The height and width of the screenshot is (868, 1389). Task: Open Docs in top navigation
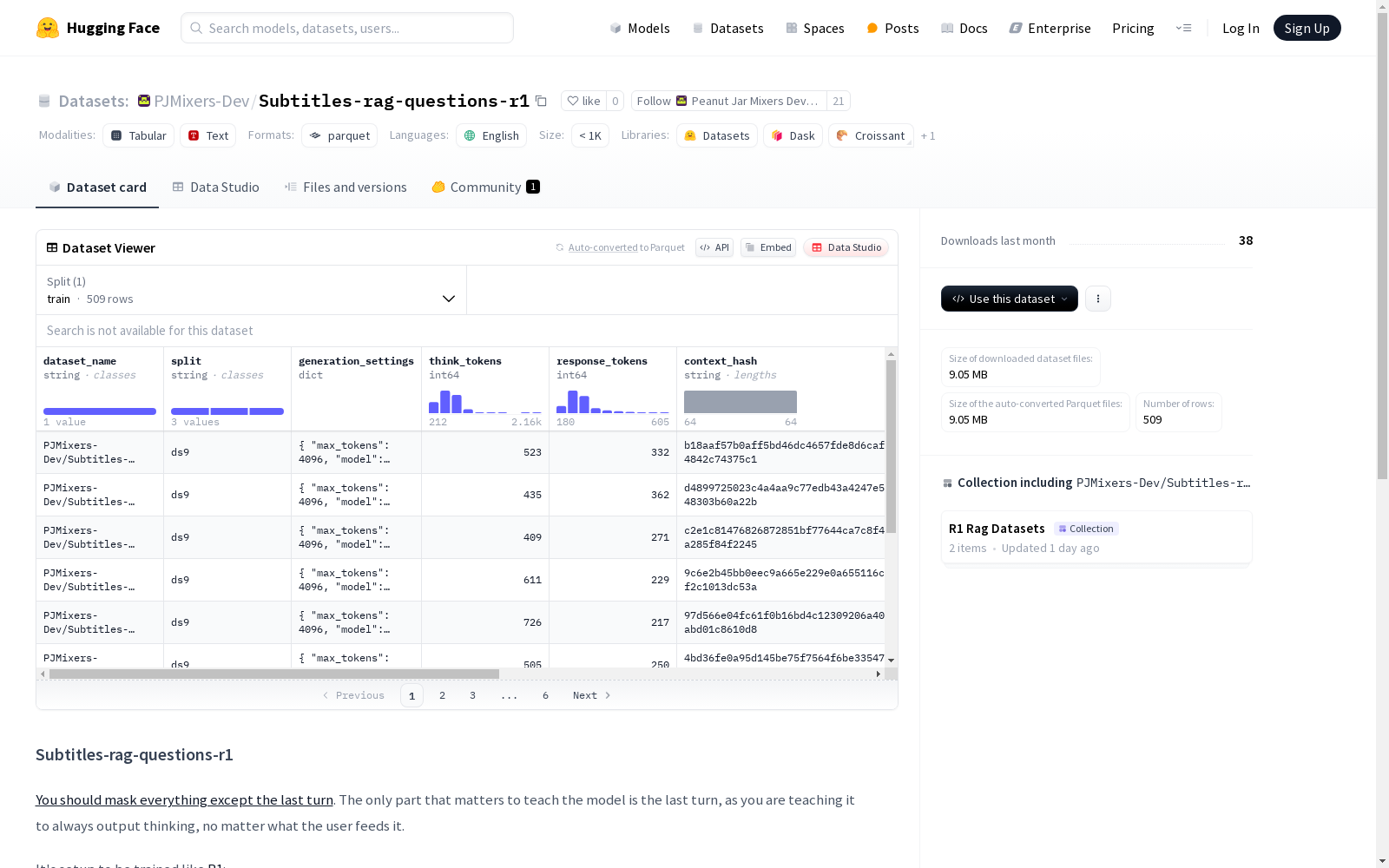pyautogui.click(x=964, y=28)
